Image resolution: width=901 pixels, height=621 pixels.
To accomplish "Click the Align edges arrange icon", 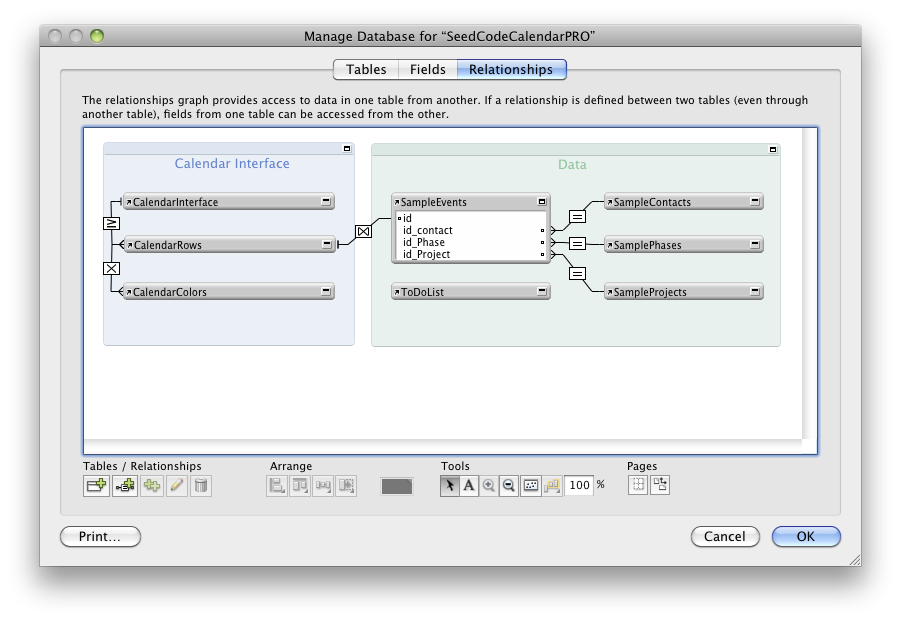I will click(x=277, y=485).
